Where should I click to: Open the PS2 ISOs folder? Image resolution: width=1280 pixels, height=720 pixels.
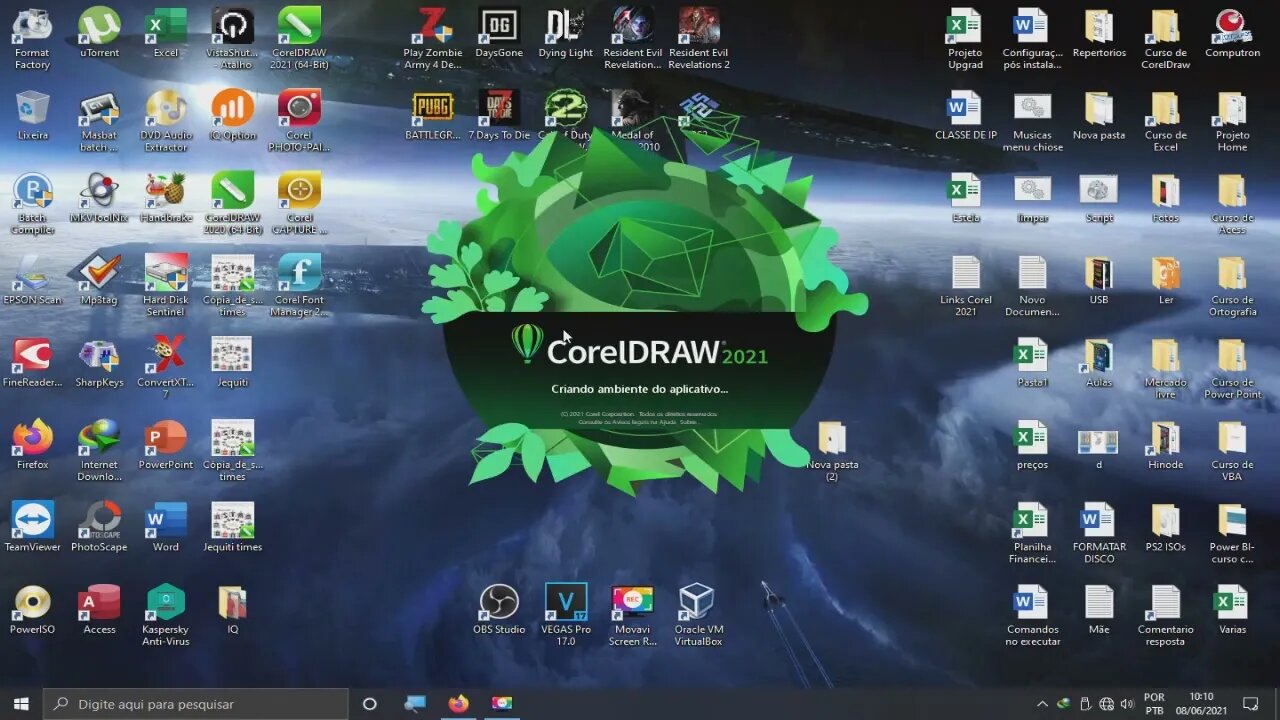coord(1166,527)
